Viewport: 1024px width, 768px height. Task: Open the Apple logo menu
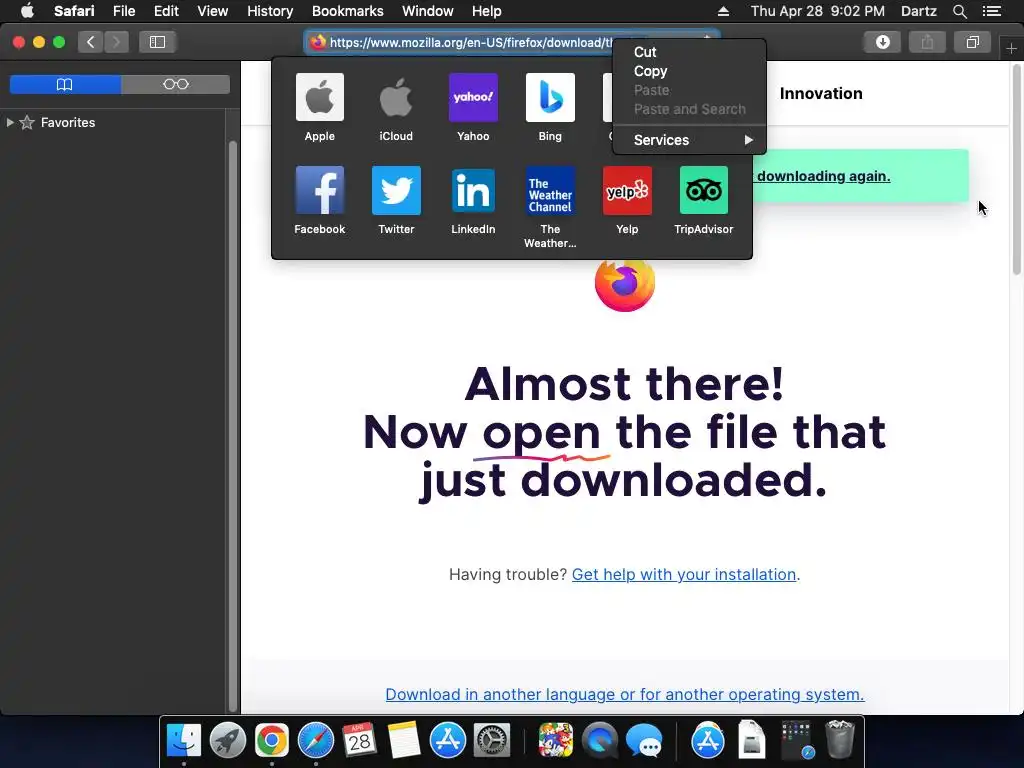tap(27, 11)
